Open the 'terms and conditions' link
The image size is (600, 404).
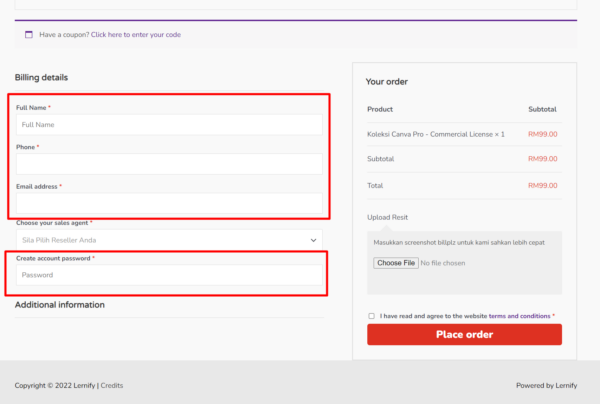pyautogui.click(x=519, y=316)
